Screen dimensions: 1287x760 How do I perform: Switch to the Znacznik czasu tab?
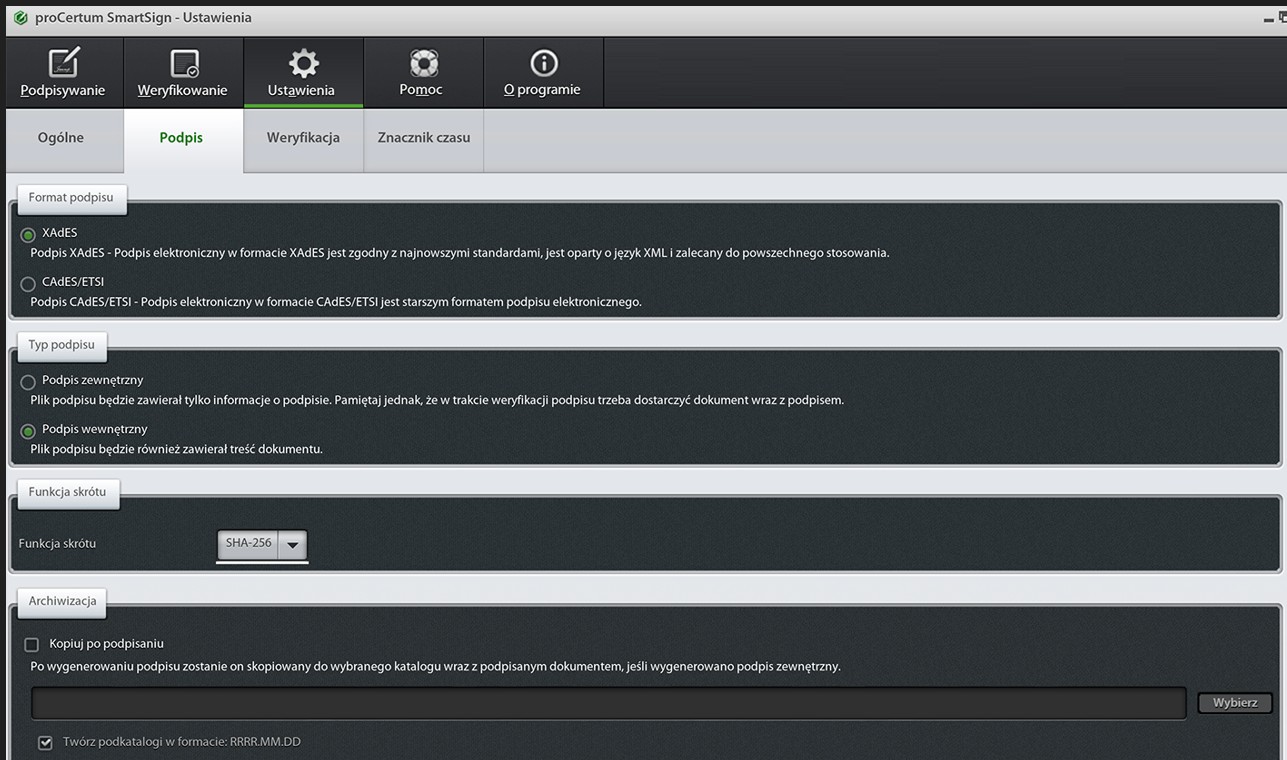(424, 138)
